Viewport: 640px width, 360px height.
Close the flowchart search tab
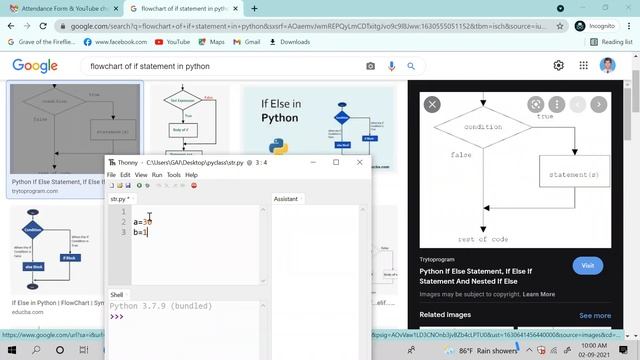[236, 9]
